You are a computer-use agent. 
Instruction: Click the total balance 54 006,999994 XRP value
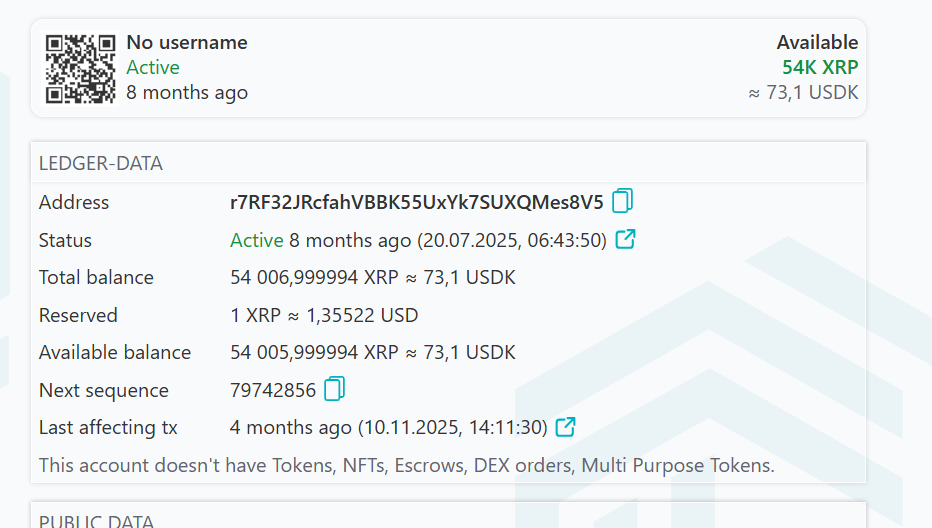tap(372, 277)
